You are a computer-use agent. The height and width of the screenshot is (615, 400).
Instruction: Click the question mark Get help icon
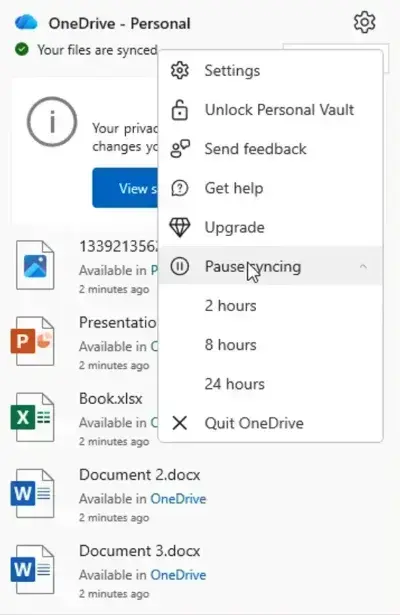click(180, 188)
